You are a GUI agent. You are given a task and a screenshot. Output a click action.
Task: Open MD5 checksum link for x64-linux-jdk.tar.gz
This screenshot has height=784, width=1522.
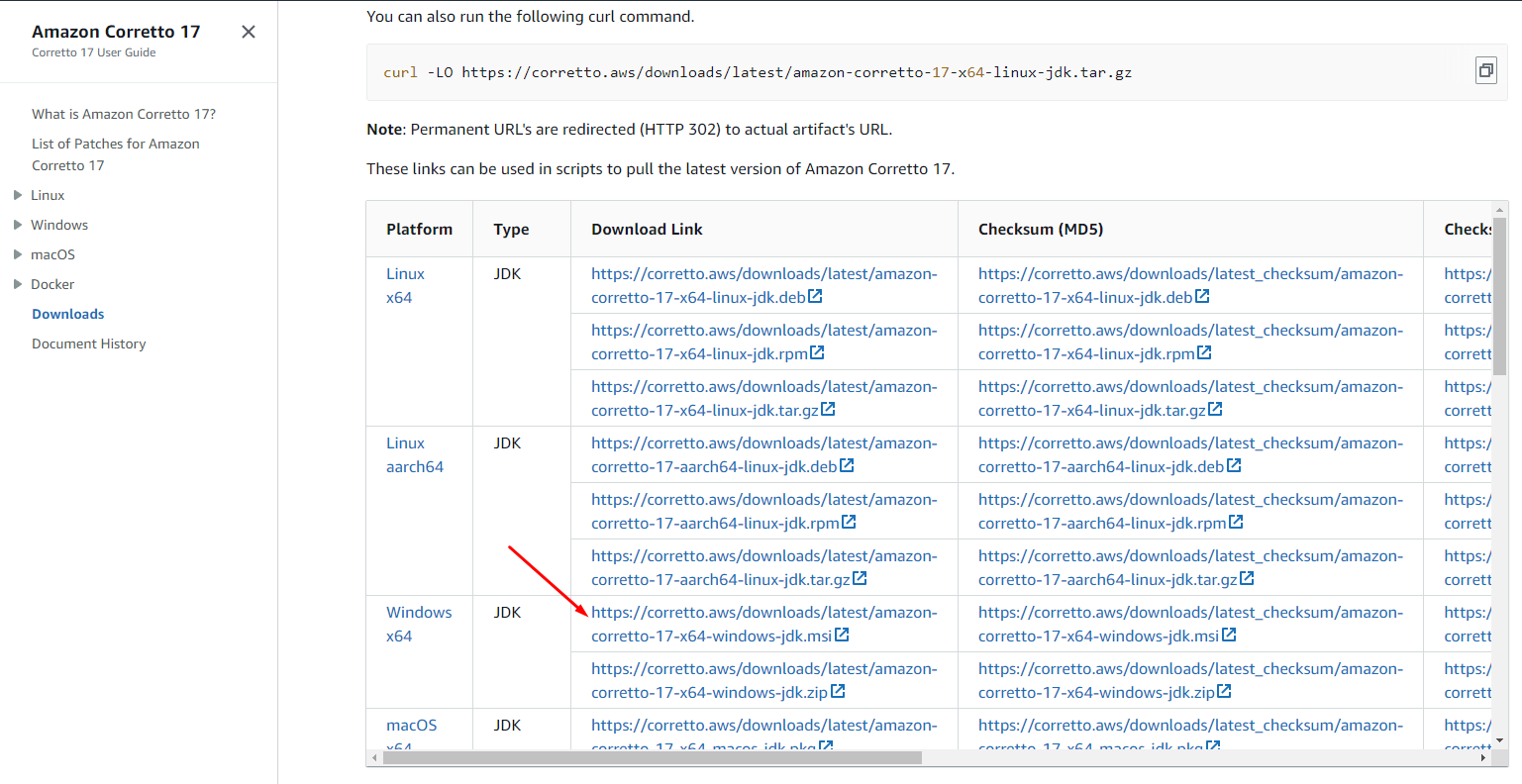click(1191, 398)
